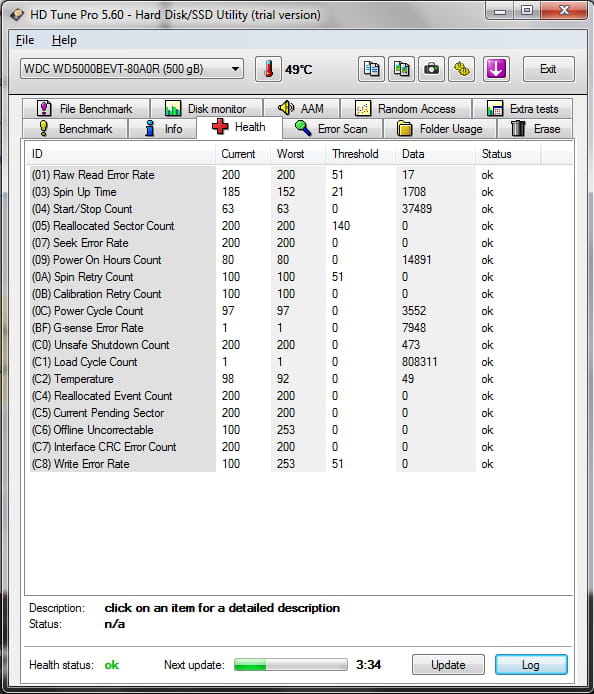Sort by the Worst column header

(298, 154)
